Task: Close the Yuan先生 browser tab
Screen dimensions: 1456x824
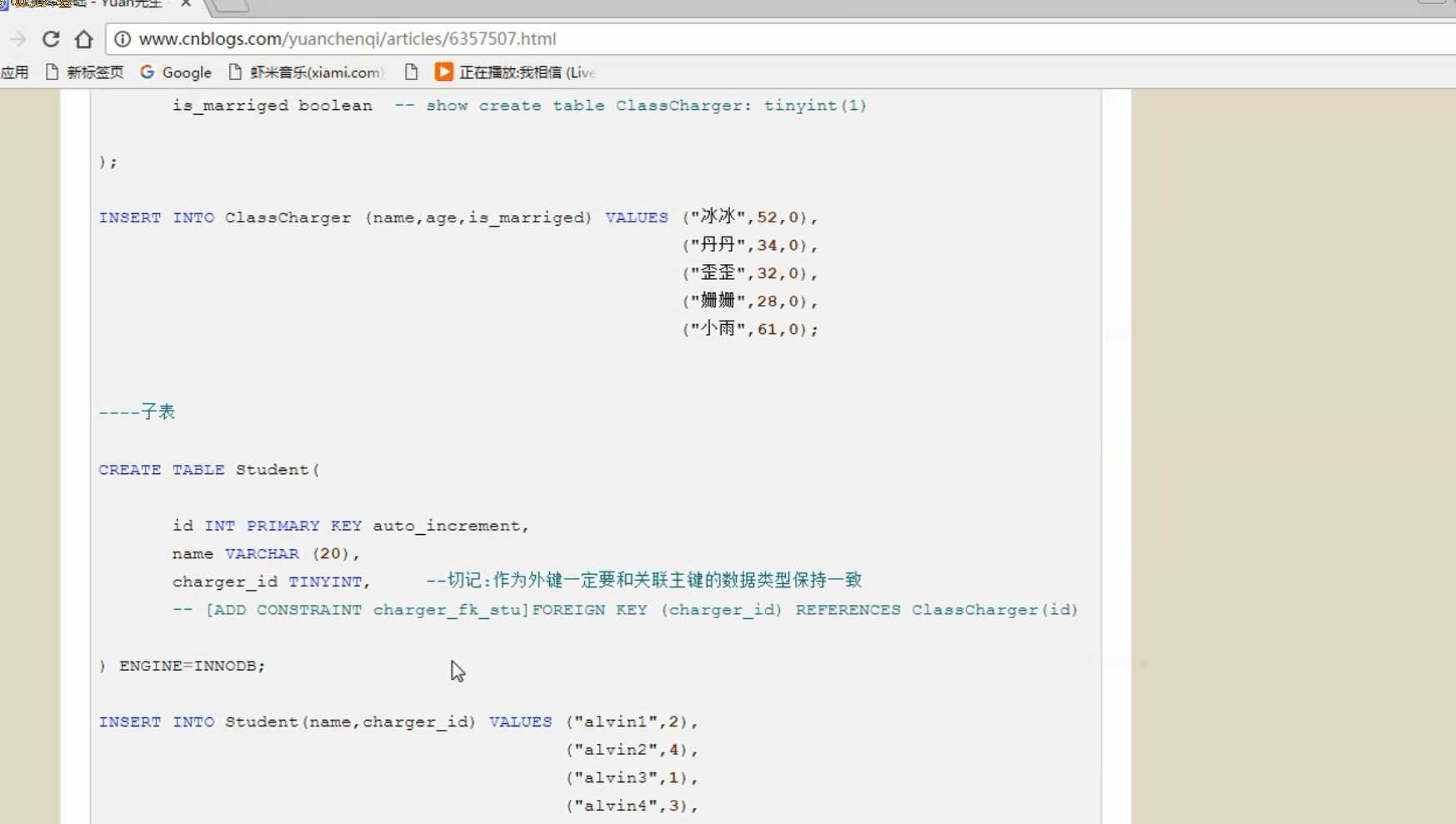Action: pyautogui.click(x=186, y=4)
